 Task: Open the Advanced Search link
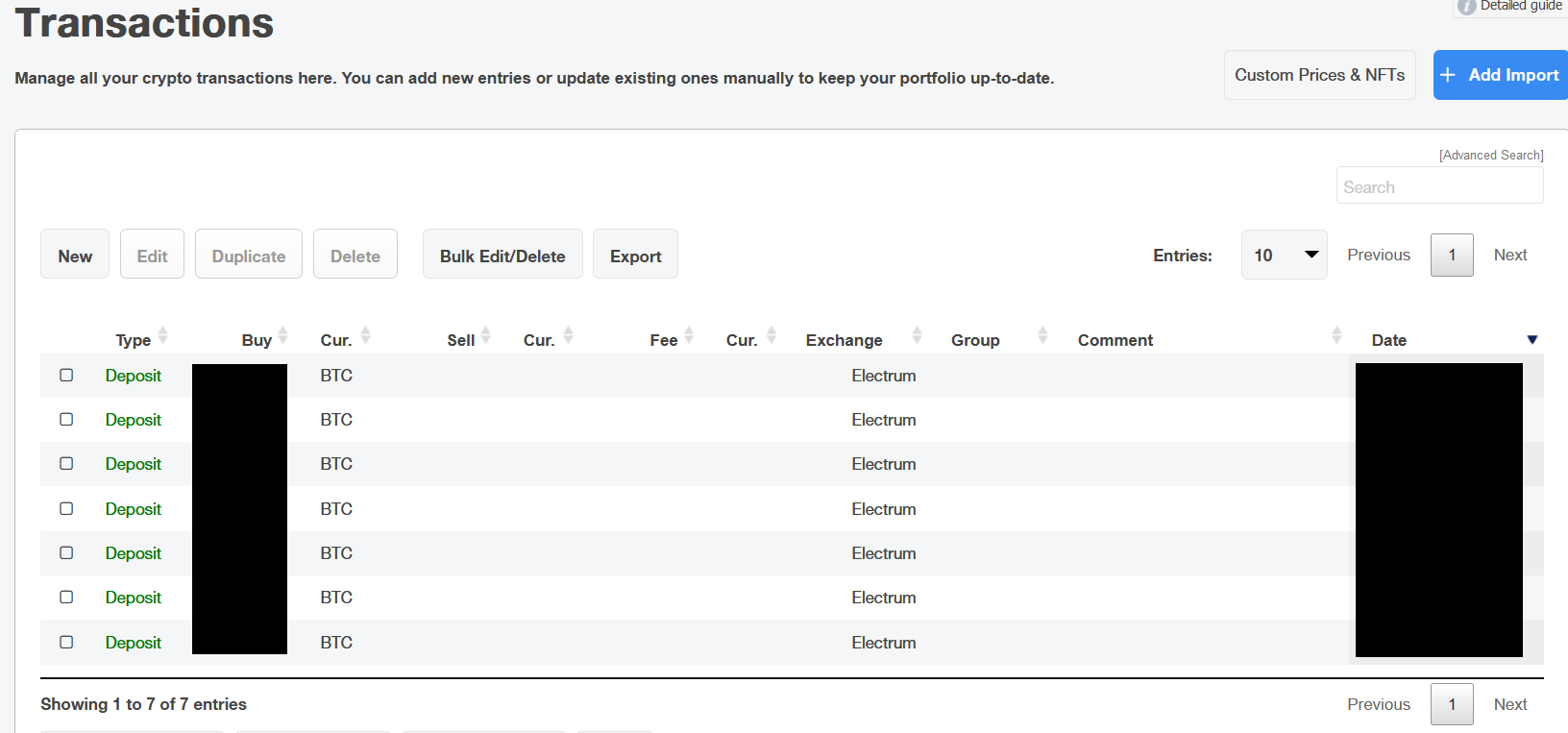coord(1491,155)
